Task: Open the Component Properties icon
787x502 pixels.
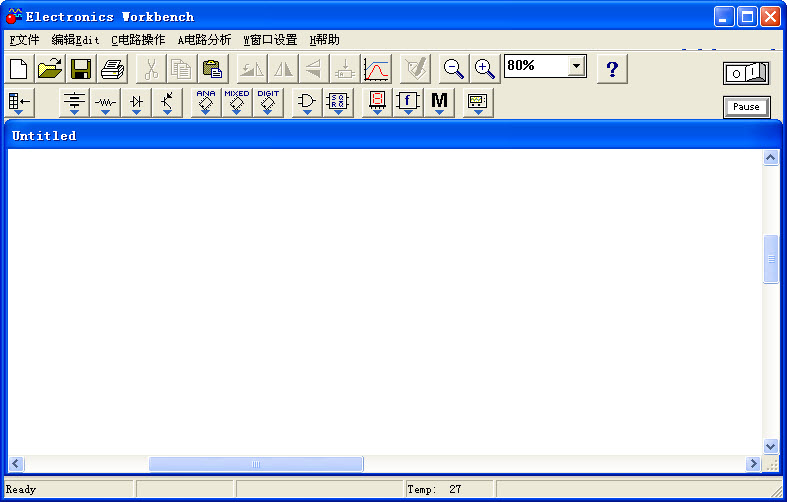Action: pos(416,69)
